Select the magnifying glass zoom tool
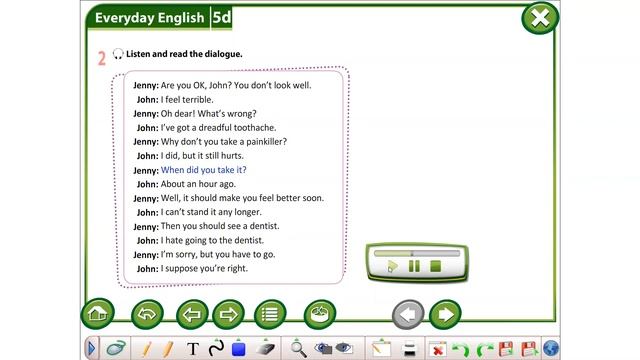 [x=298, y=349]
